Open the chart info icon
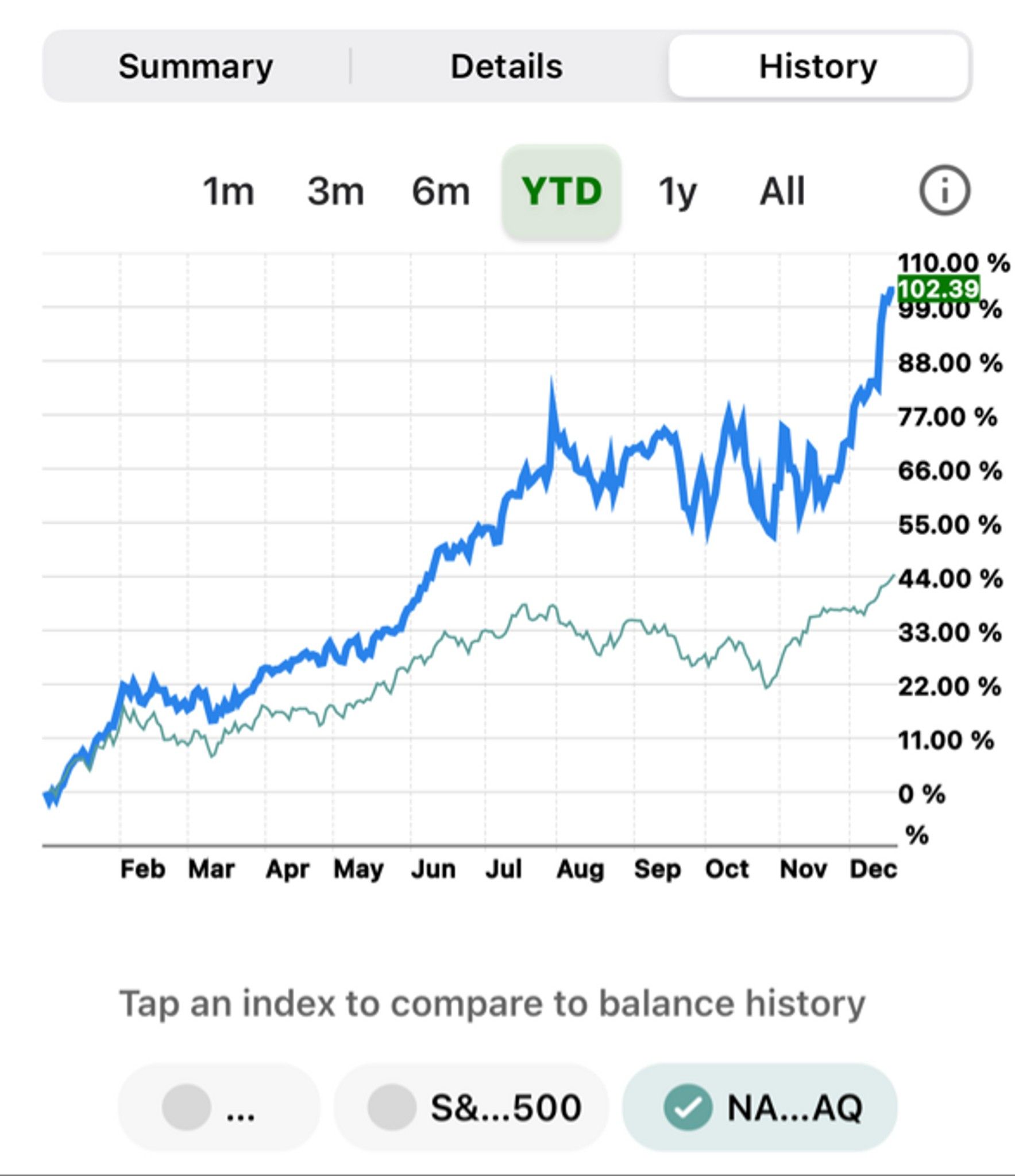The image size is (1015, 1176). coord(945,191)
